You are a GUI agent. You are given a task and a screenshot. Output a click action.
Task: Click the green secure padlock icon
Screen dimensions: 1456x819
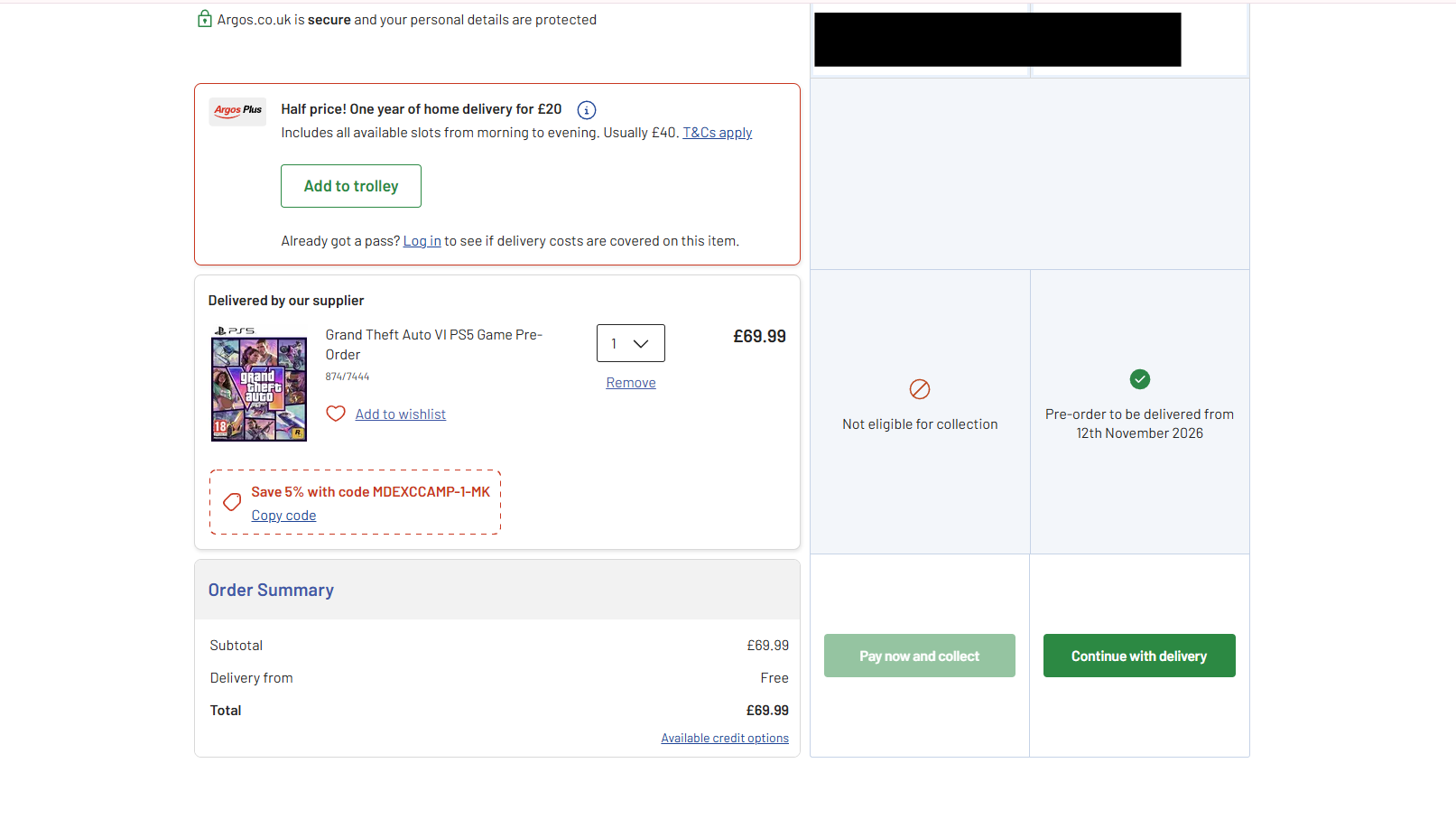tap(205, 19)
